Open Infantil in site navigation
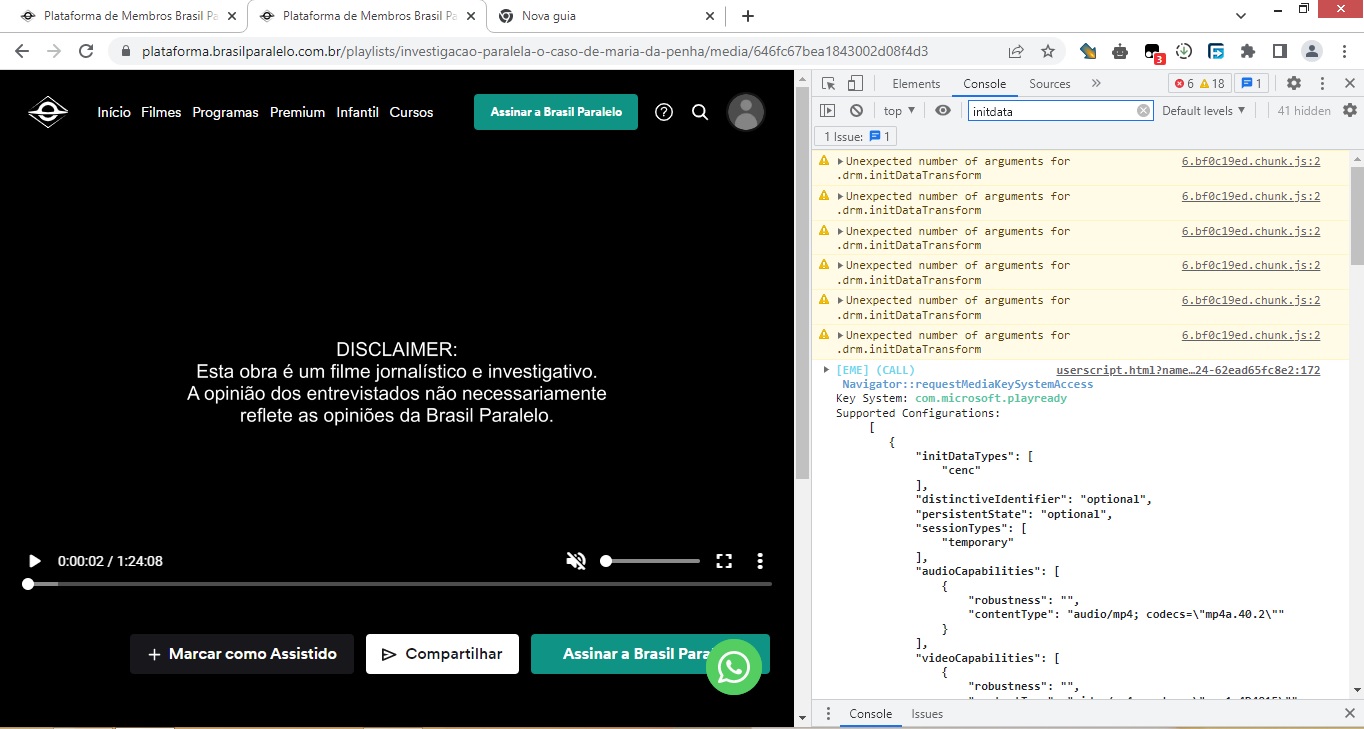This screenshot has height=729, width=1364. click(x=357, y=112)
